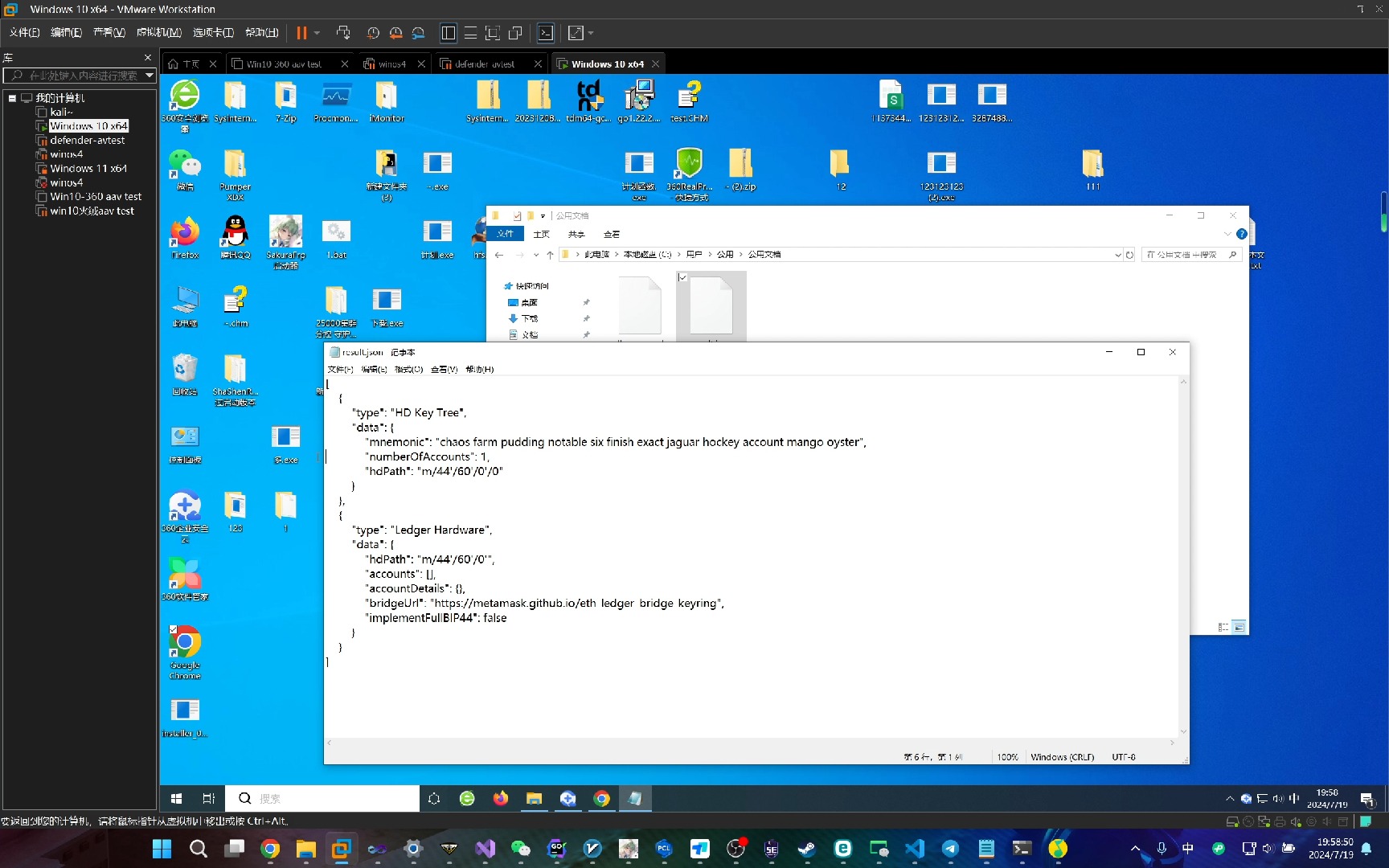This screenshot has height=868, width=1389.
Task: Open the snapshot manager toolbar icon
Action: tap(418, 33)
